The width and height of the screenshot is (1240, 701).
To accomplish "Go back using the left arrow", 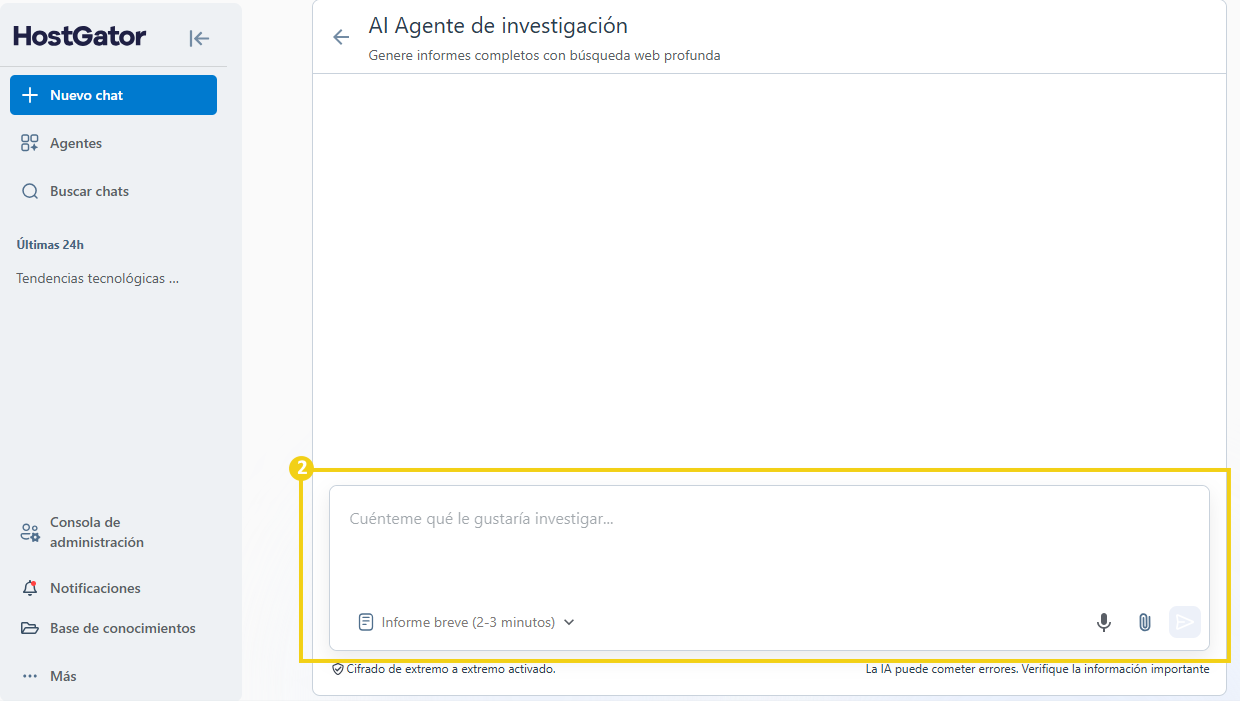I will click(x=341, y=37).
